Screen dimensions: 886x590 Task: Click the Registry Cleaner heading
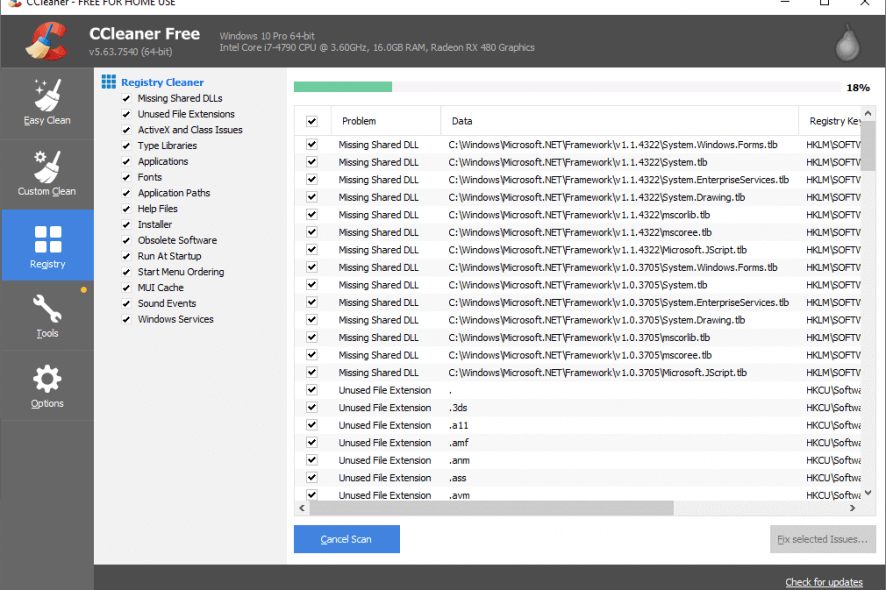(162, 83)
